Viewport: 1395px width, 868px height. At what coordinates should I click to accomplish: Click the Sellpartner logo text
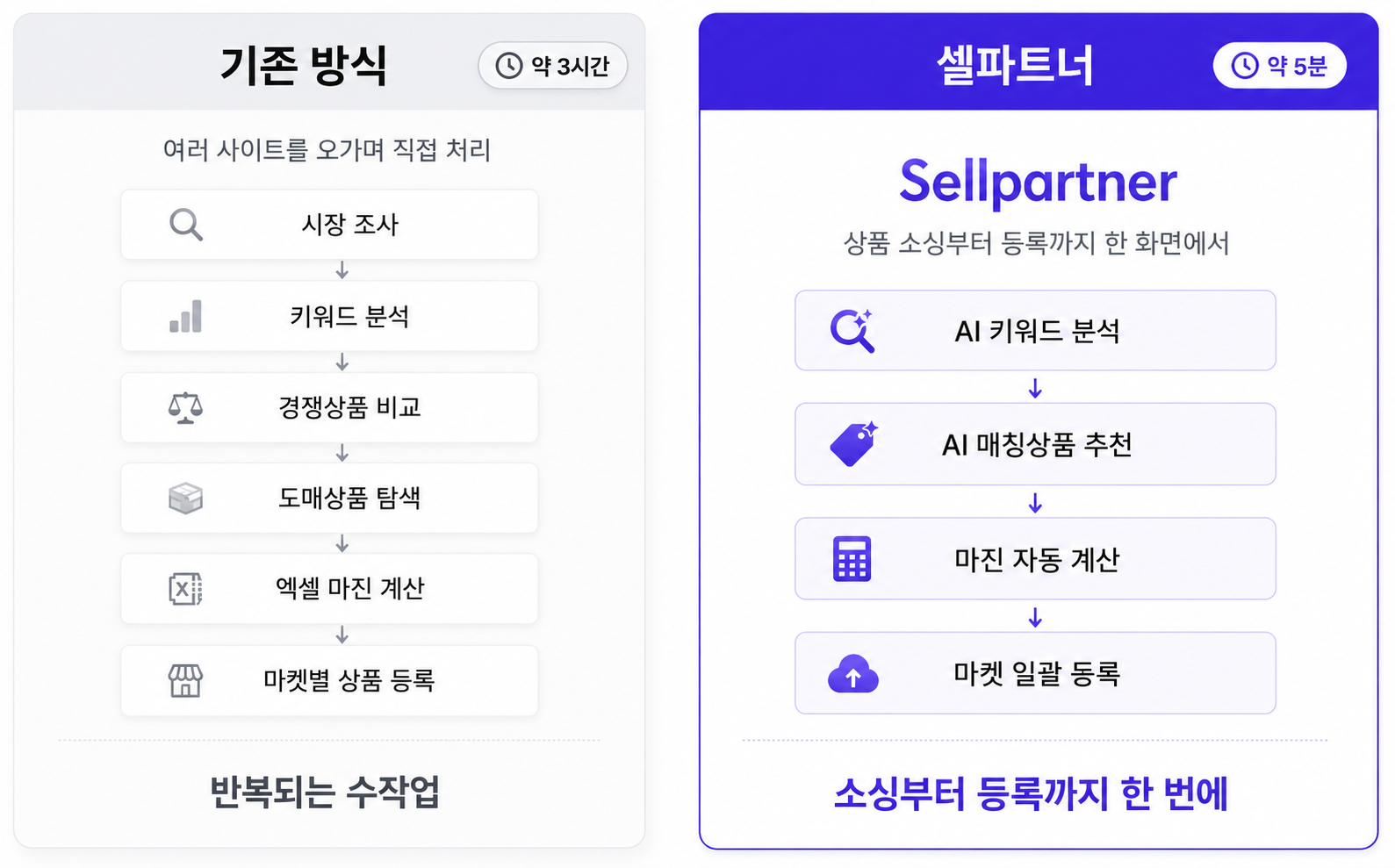tap(1038, 182)
